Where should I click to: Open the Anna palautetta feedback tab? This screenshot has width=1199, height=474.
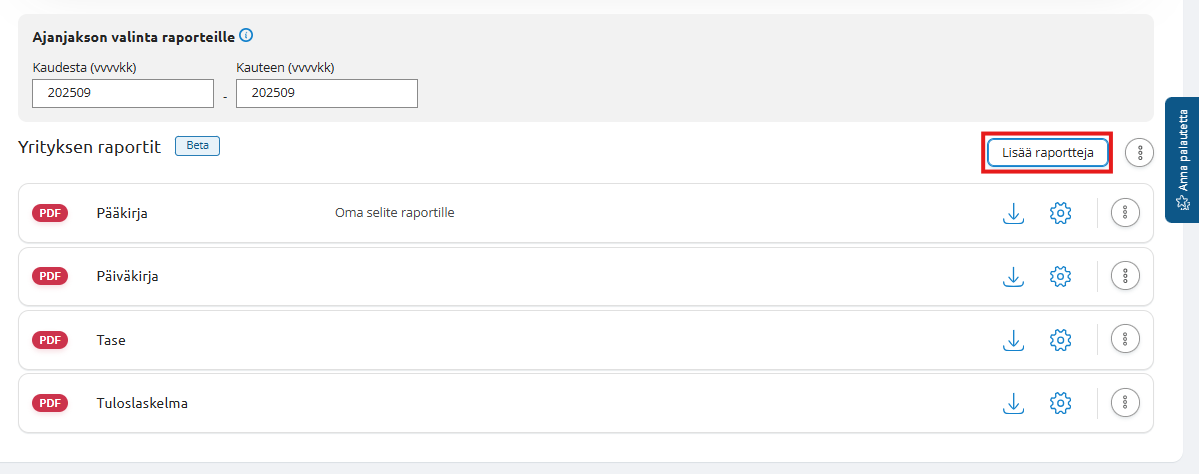point(1182,159)
